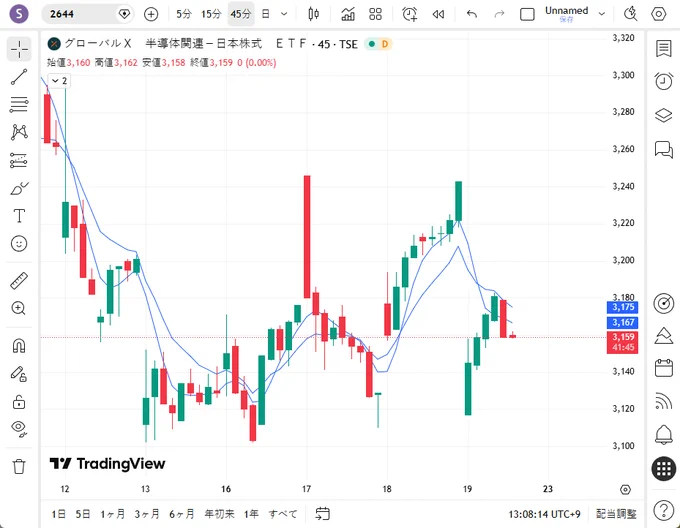Open indicator templates grid icon

pyautogui.click(x=376, y=14)
